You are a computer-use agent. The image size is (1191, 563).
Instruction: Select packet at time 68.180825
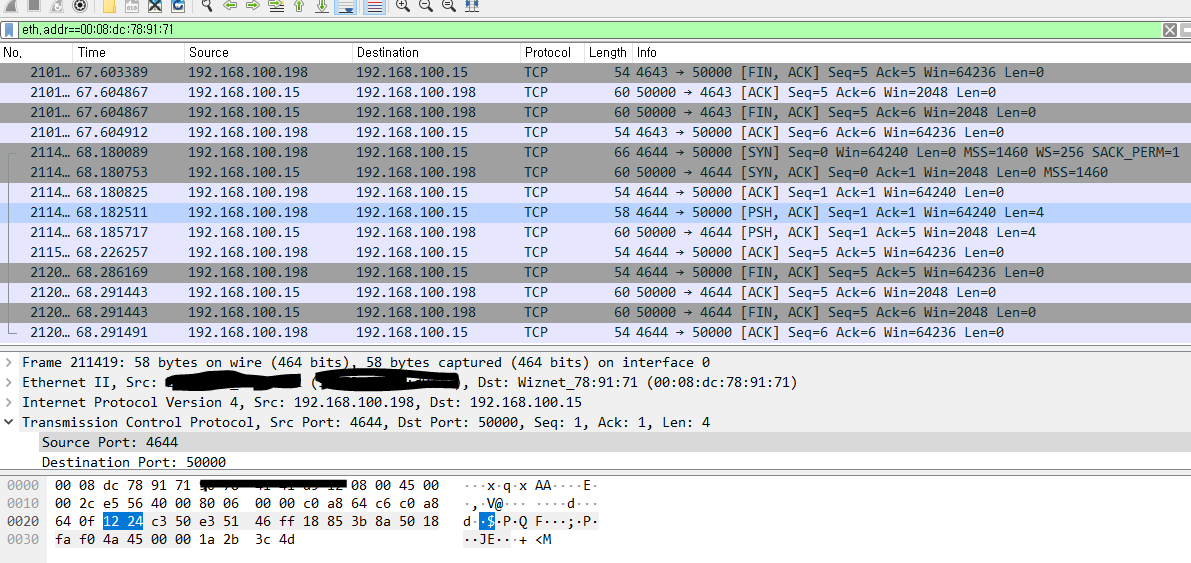coord(596,192)
